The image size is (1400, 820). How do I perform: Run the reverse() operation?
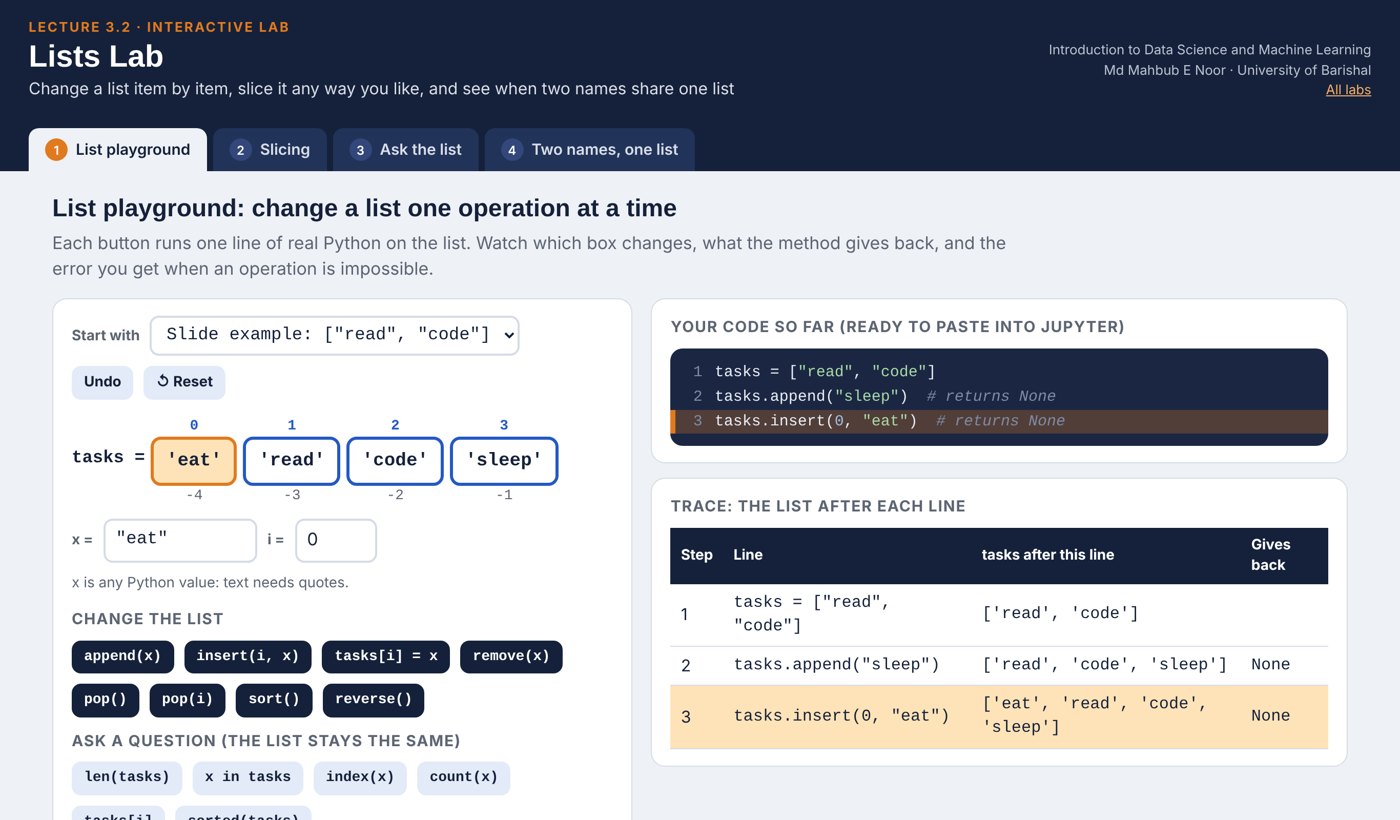[x=373, y=700]
